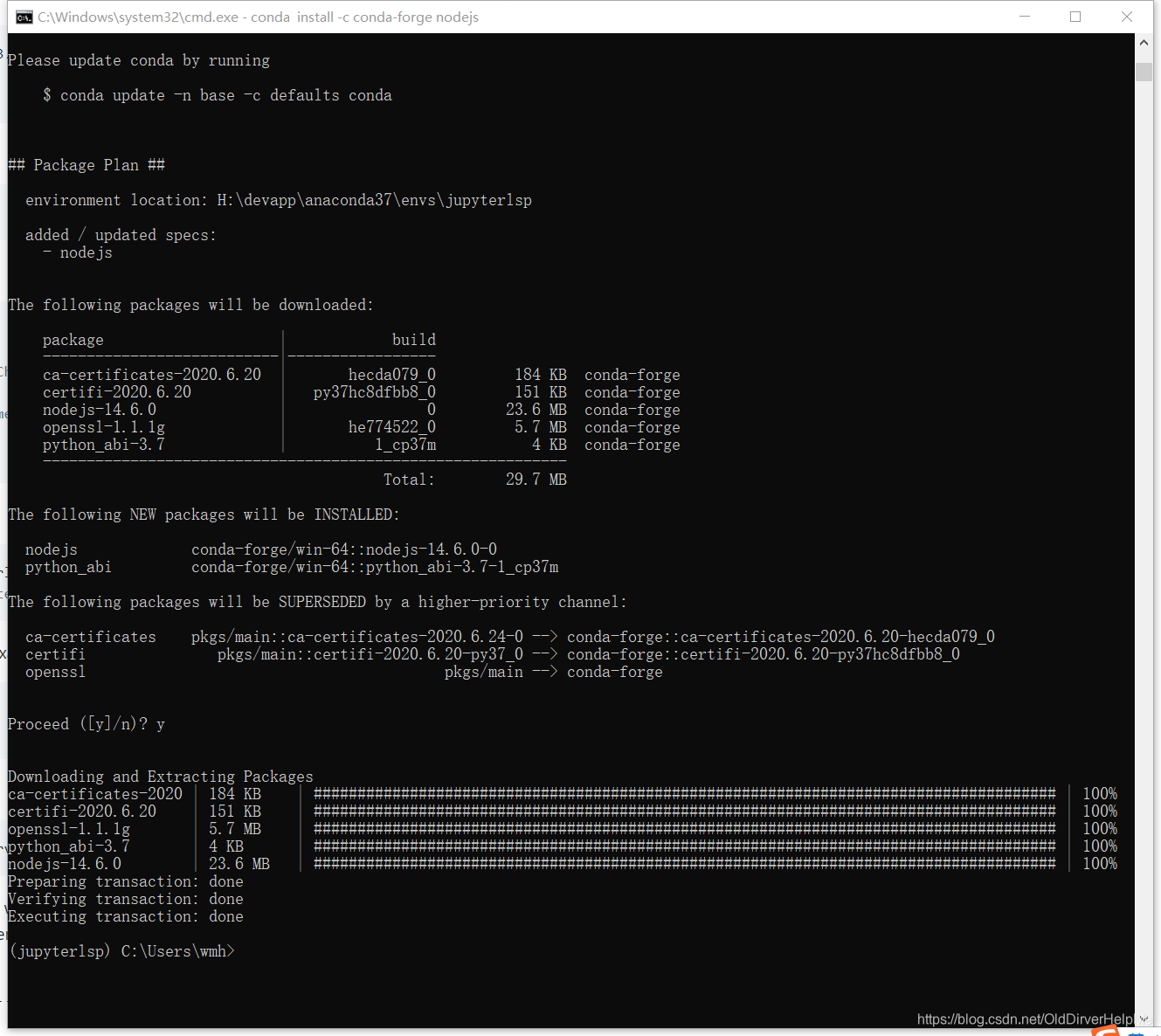Viewport: 1161px width, 1036px height.
Task: Click the scrollbar up arrow
Action: (x=1144, y=42)
